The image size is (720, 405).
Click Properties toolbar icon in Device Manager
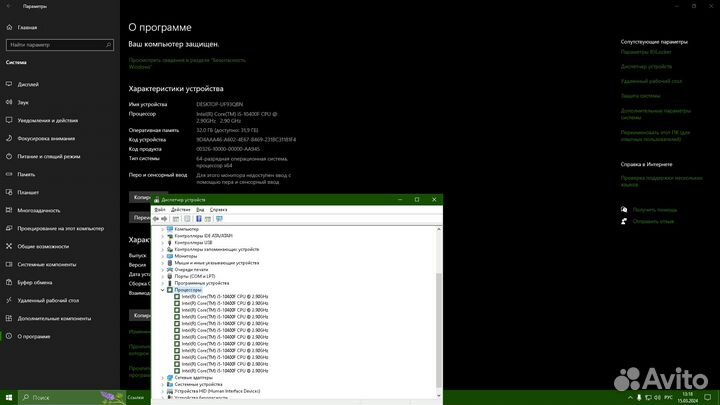187,219
